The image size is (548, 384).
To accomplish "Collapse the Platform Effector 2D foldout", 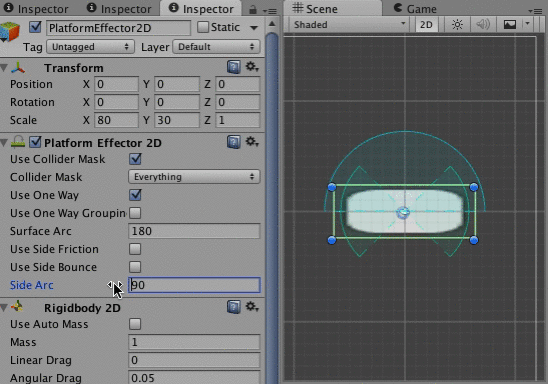I will point(4,143).
